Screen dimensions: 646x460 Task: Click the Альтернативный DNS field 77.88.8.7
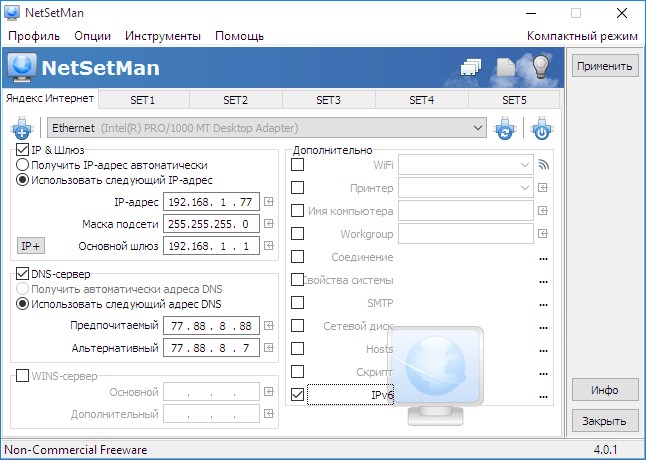coord(211,348)
